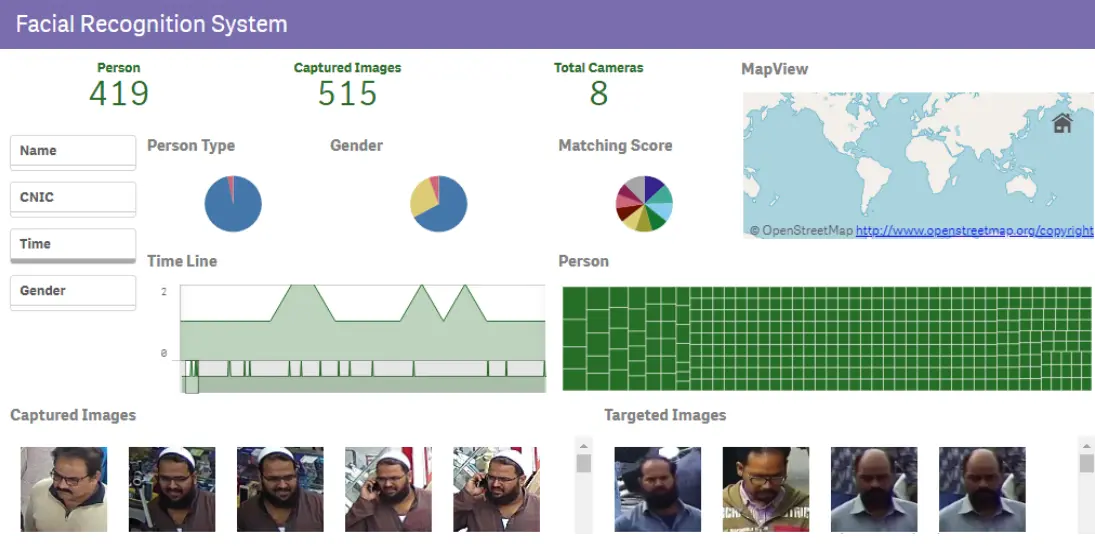1095x546 pixels.
Task: Open the fifth captured image thumbnail
Action: point(496,489)
